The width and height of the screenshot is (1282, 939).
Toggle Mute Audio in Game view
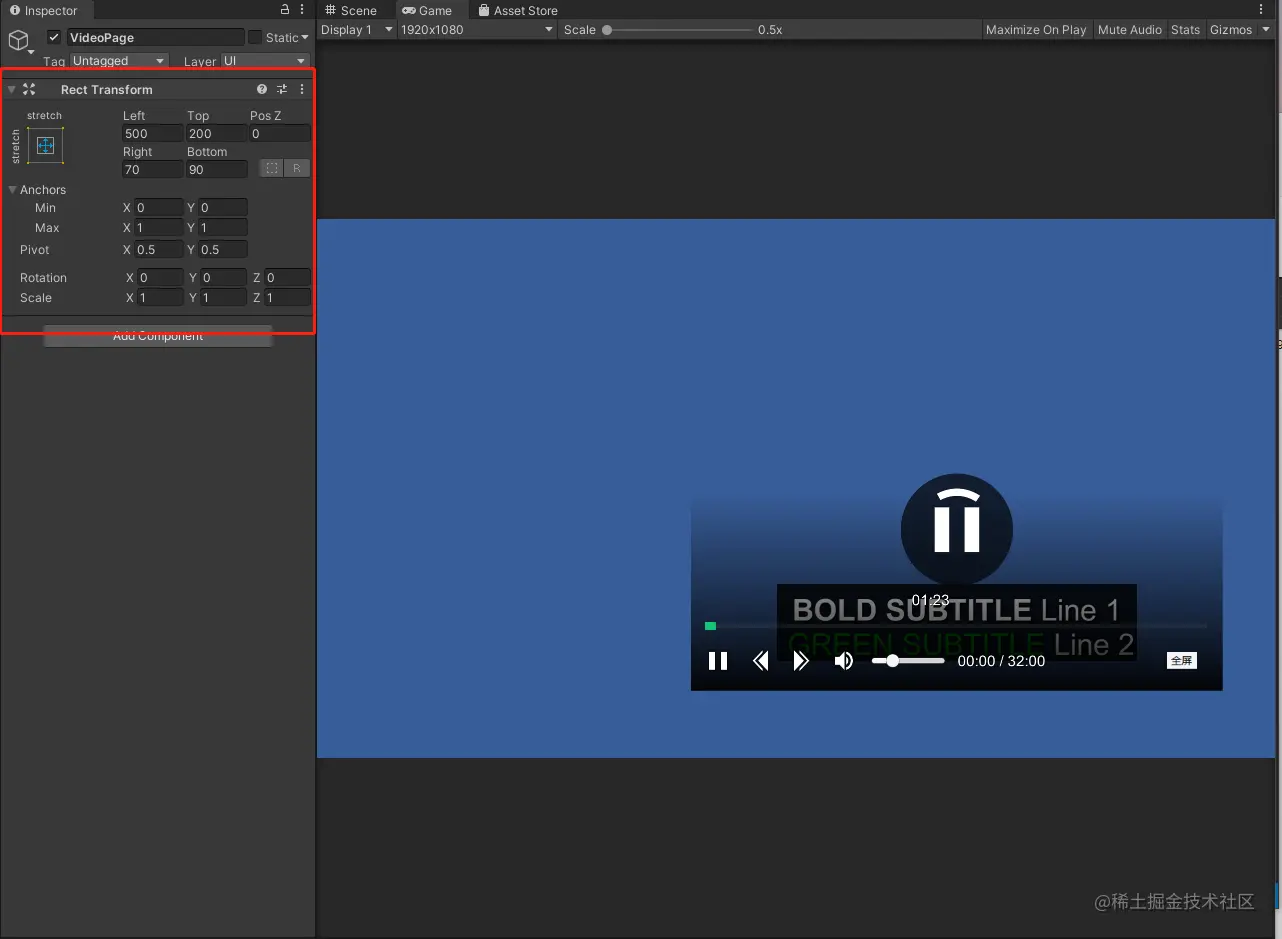tap(1130, 30)
